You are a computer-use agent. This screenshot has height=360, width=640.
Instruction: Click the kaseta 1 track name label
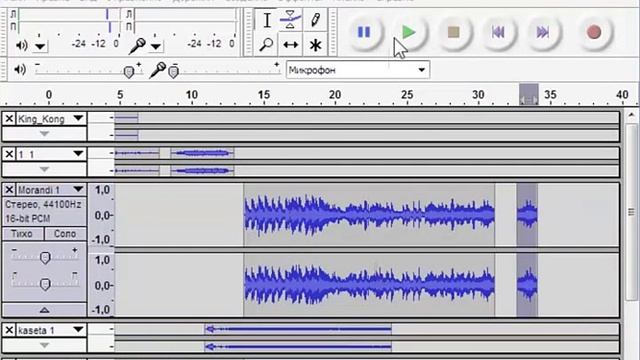[36, 330]
